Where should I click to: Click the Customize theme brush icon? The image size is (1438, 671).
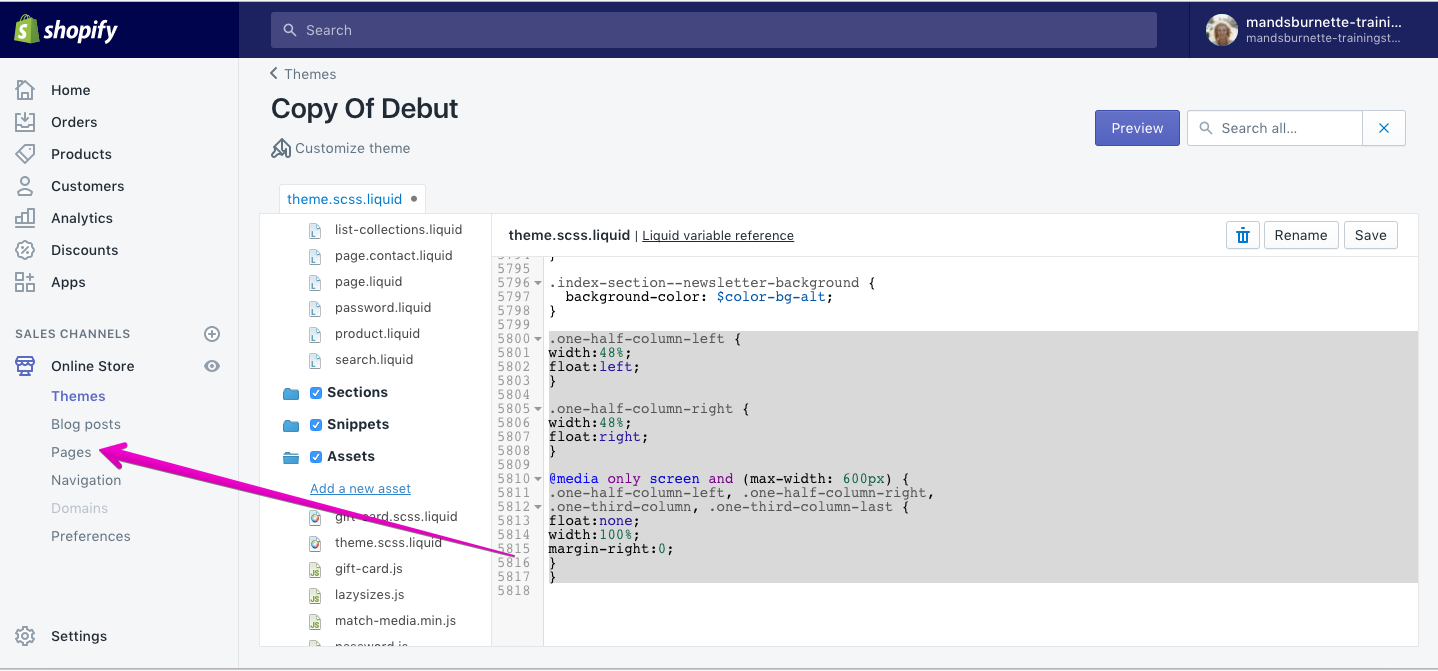[281, 148]
